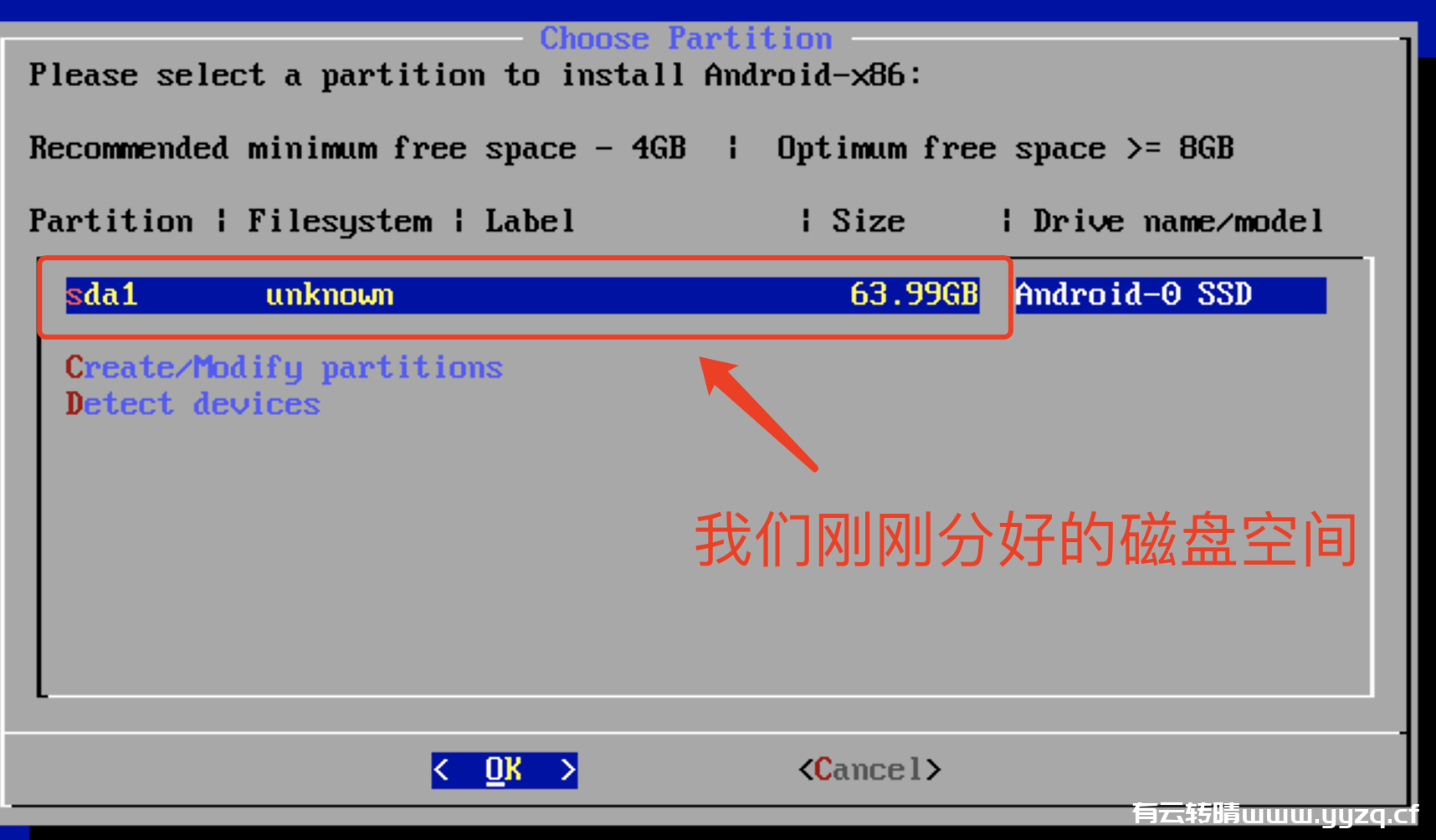Click the Size column header

[x=868, y=222]
